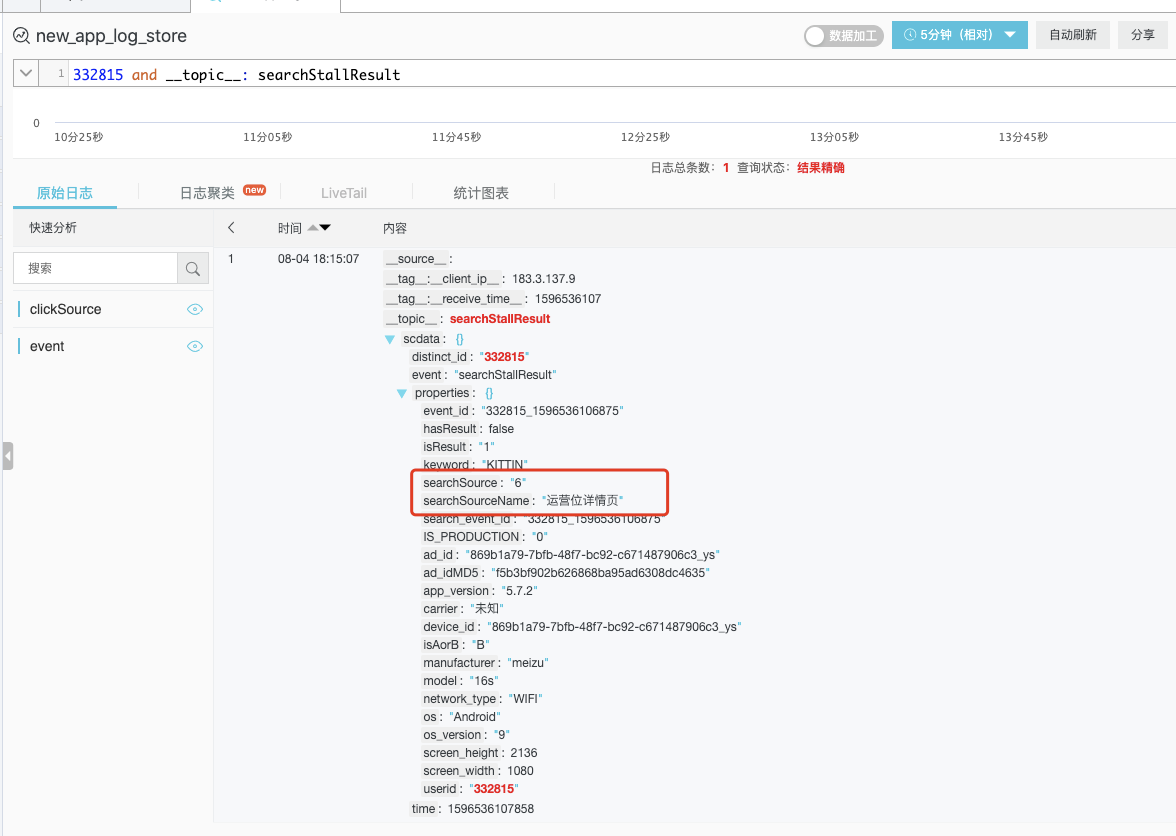The width and height of the screenshot is (1176, 836).
Task: Select the clickSource field
Action: tap(65, 309)
